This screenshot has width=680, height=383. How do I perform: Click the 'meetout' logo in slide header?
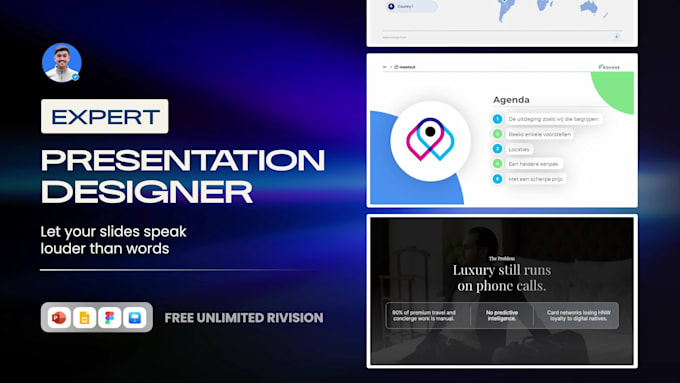(x=405, y=67)
